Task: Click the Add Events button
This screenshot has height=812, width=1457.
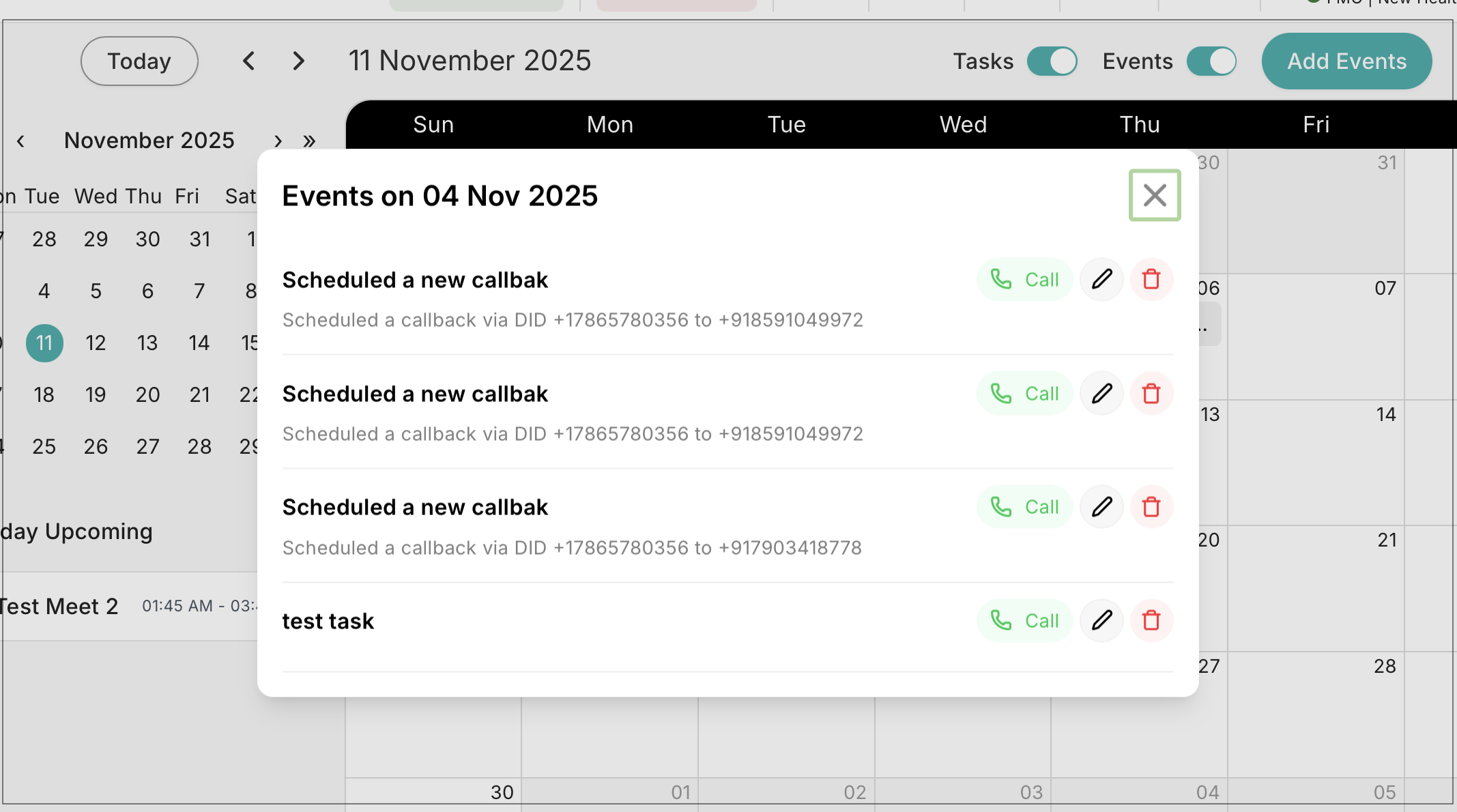Action: [1346, 61]
